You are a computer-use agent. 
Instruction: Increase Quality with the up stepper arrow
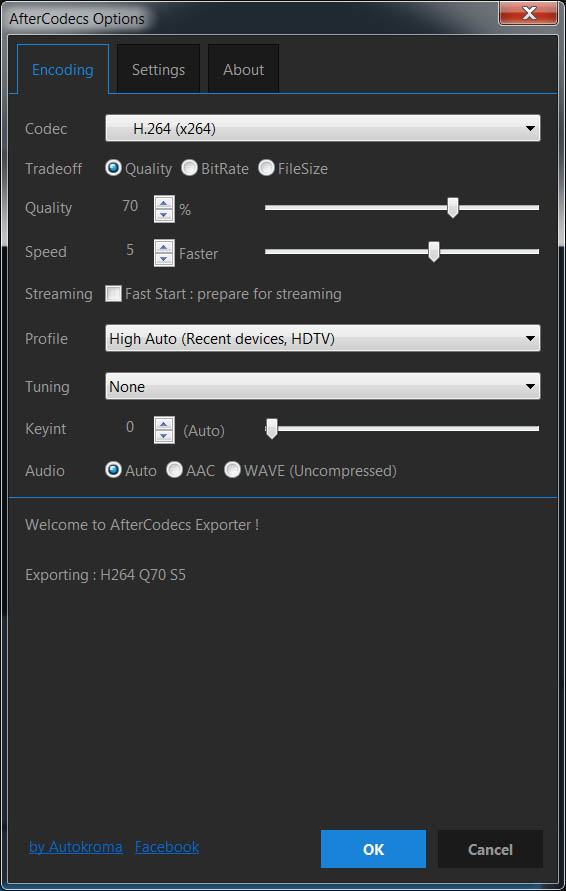164,202
